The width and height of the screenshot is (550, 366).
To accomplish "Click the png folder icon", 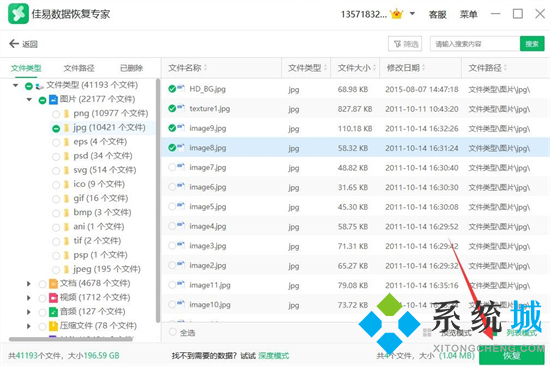I will tap(66, 114).
